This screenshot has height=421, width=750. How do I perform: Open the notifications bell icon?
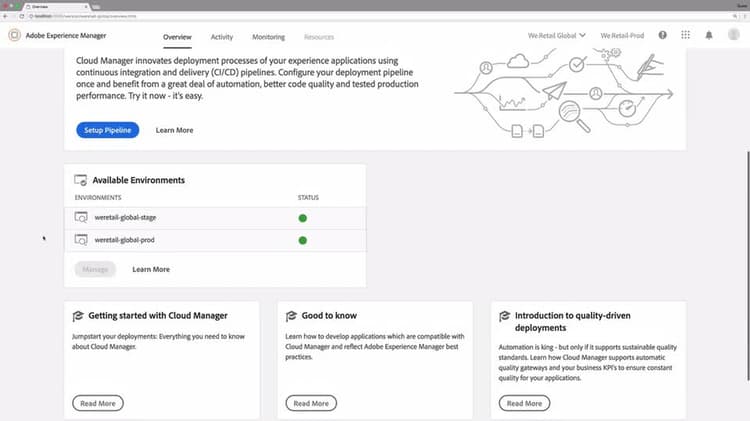(x=709, y=35)
